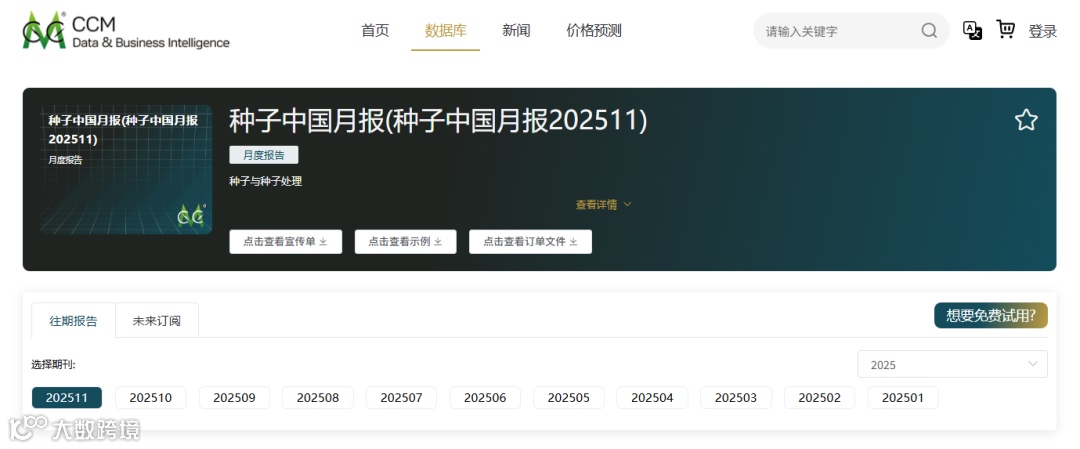Viewport: 1080px width, 449px height.
Task: Switch to the 未来订阅 tab
Action: click(157, 320)
